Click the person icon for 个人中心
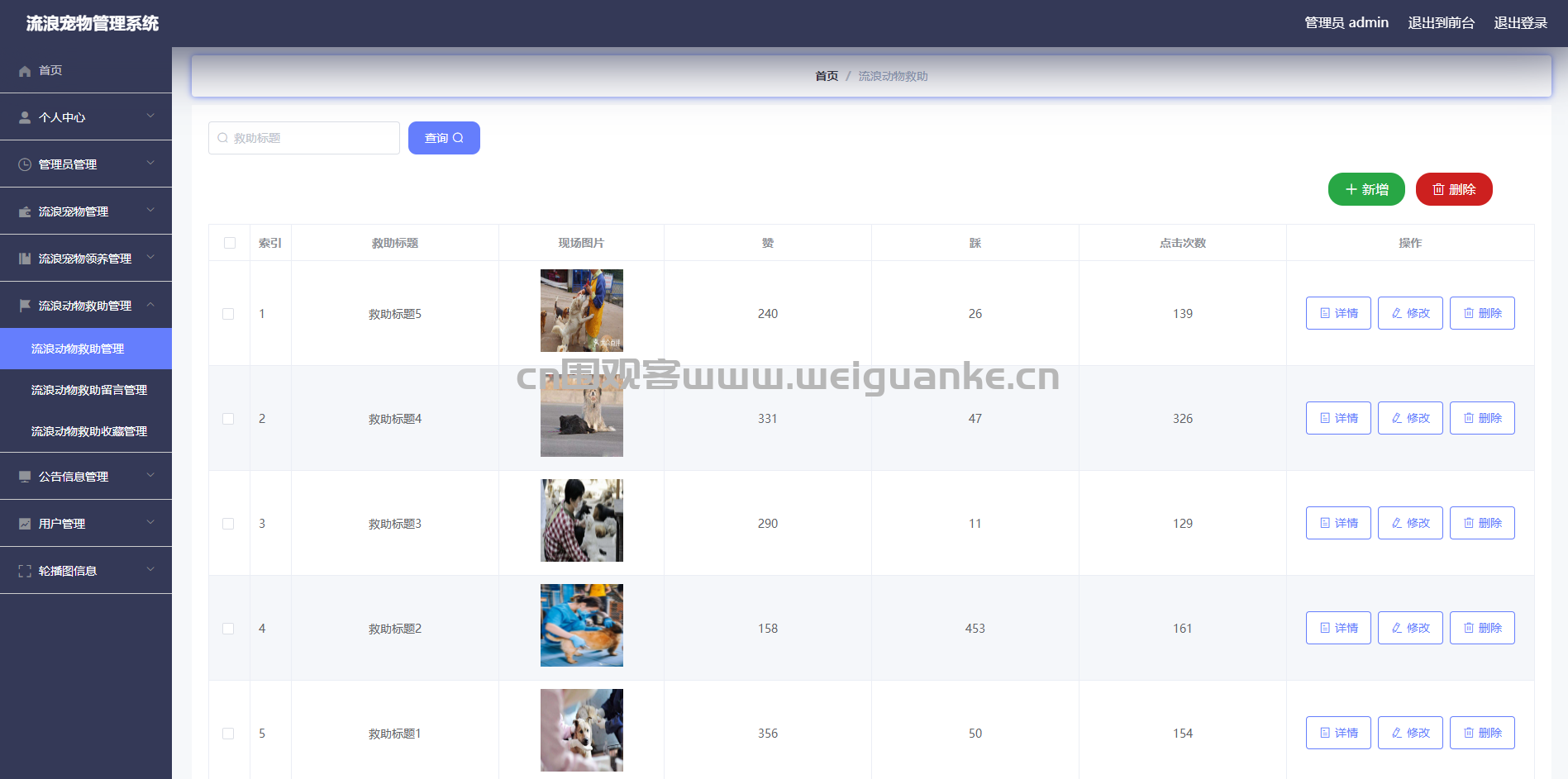 coord(25,118)
